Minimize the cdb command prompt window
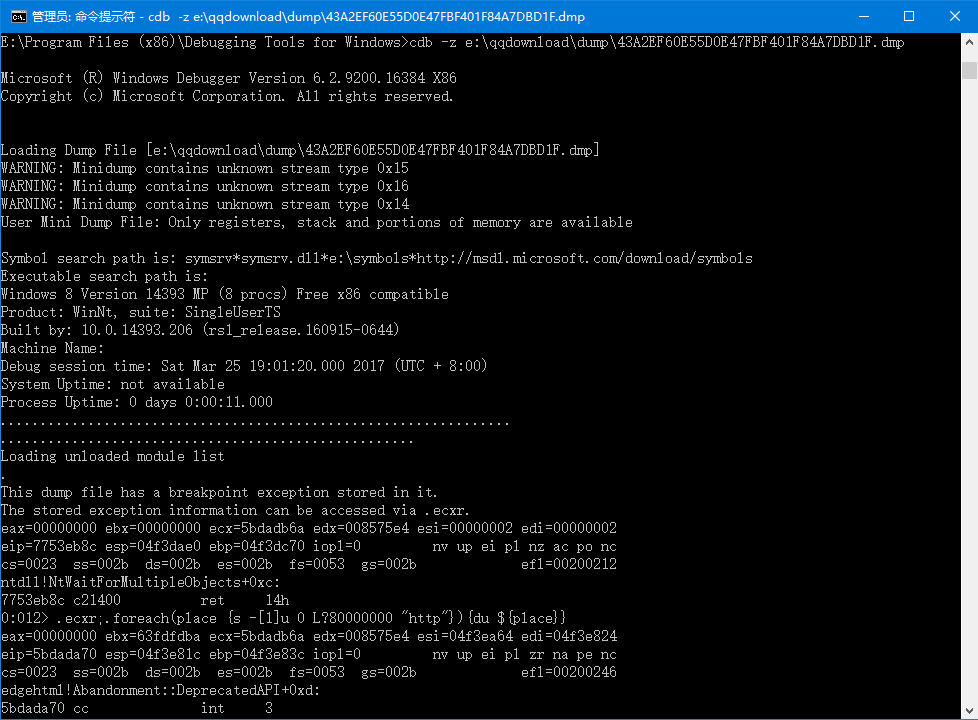The height and width of the screenshot is (720, 978). pos(864,16)
